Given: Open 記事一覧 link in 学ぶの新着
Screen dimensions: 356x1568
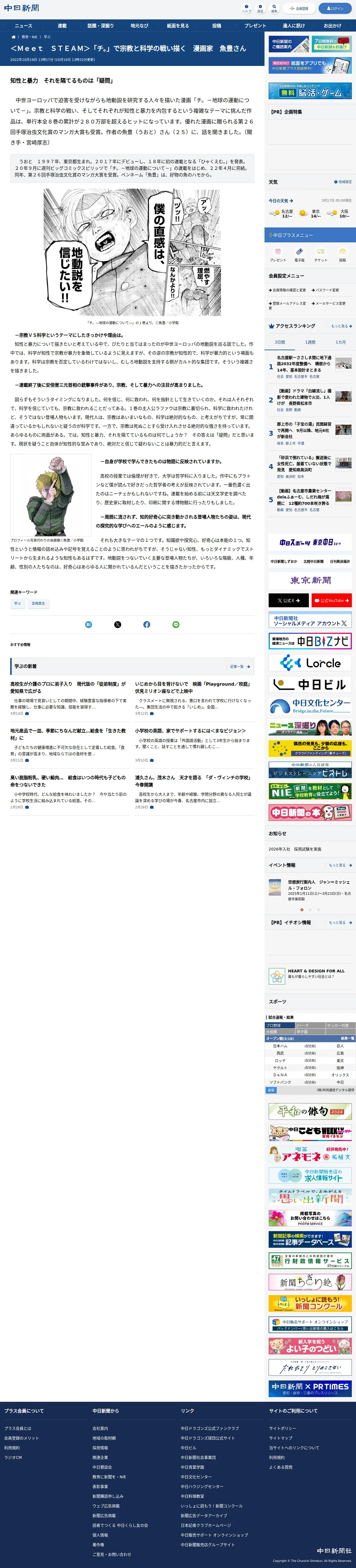Looking at the screenshot, I should [240, 667].
